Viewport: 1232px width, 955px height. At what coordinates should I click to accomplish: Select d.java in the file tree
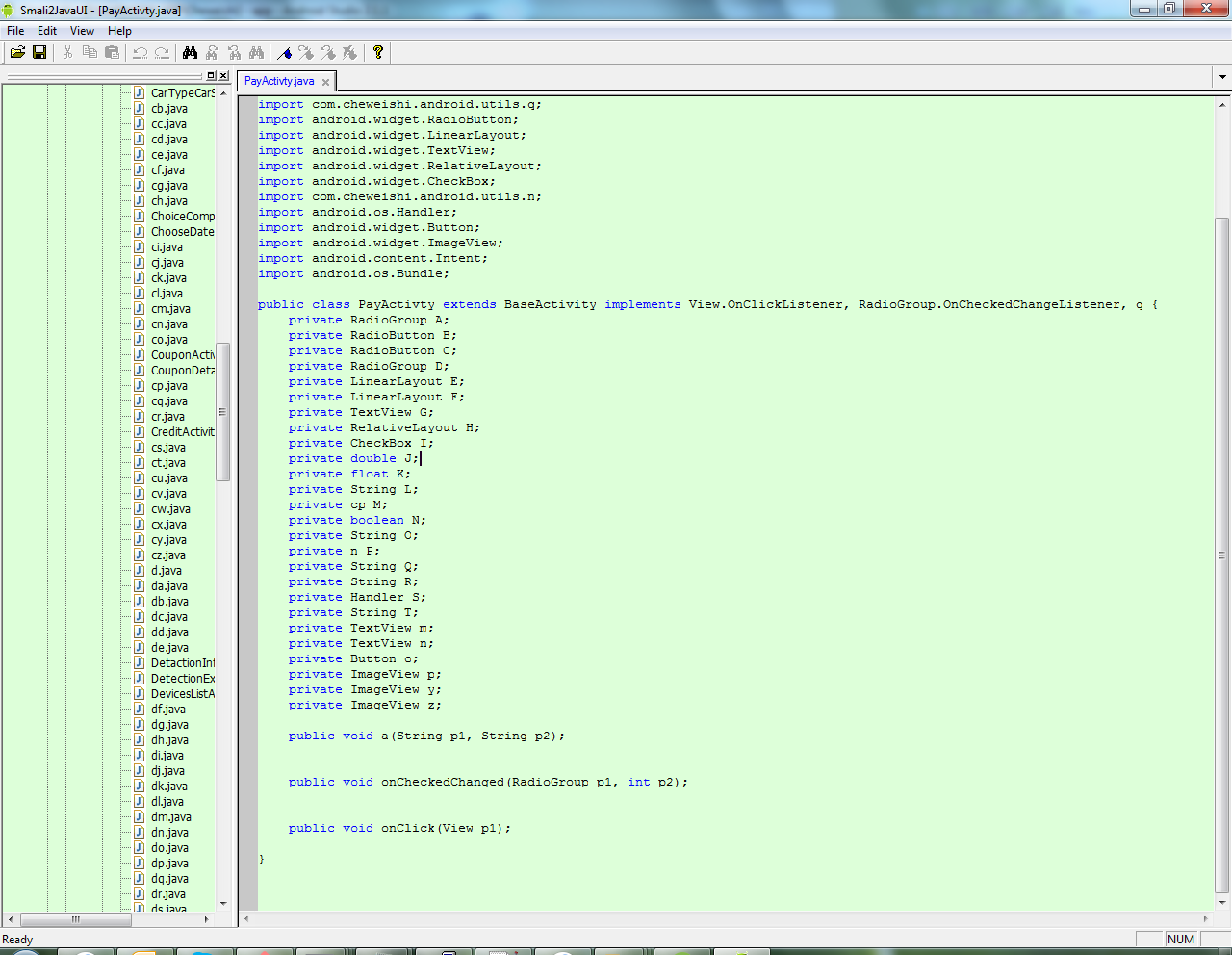tap(166, 571)
